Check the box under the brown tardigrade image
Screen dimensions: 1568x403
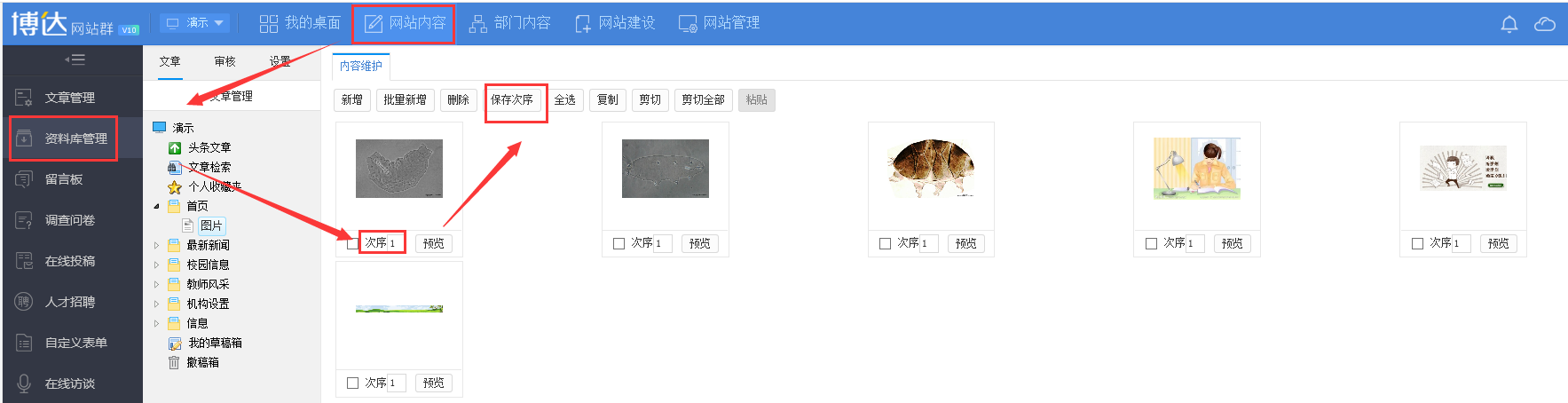pos(885,243)
